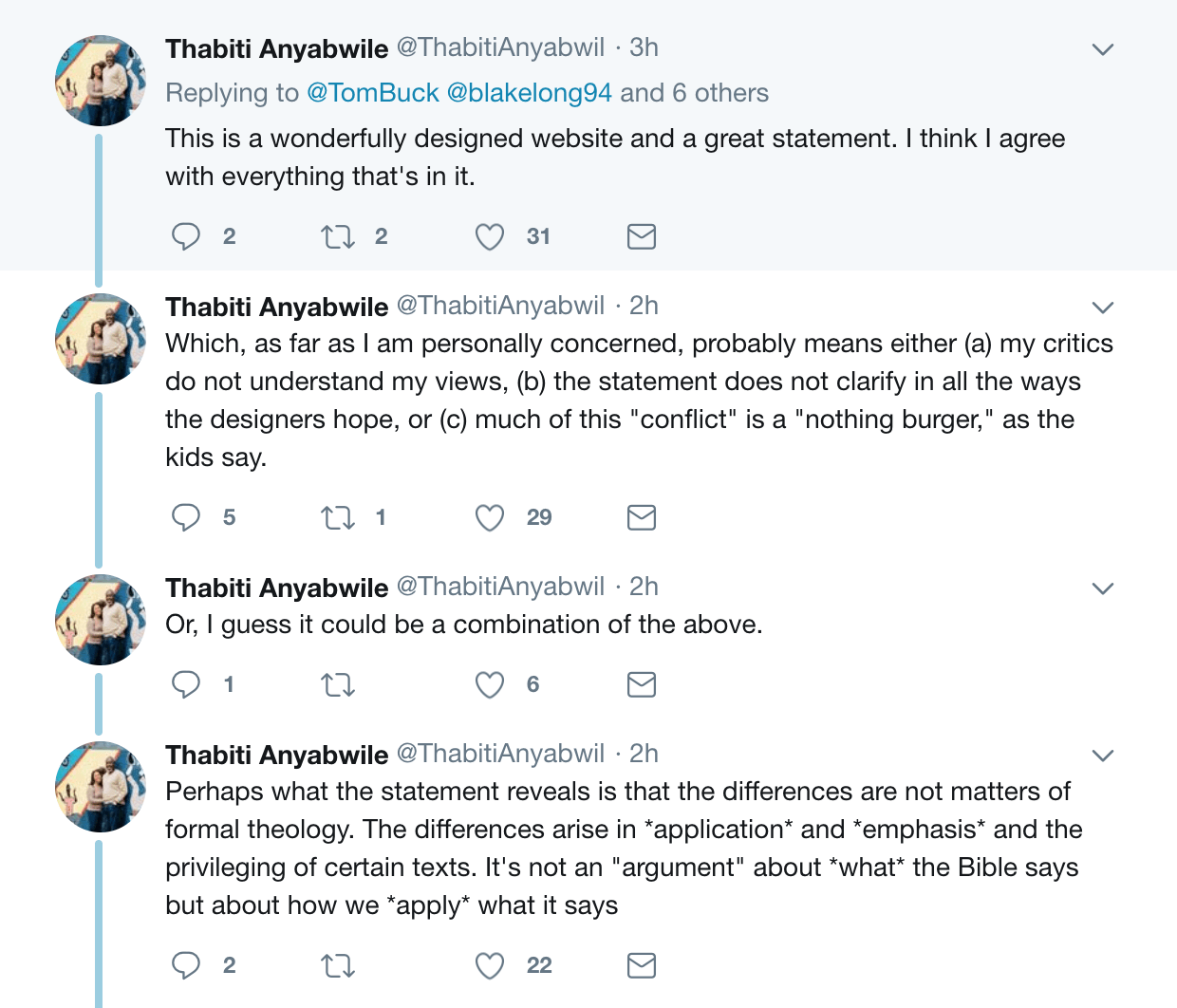This screenshot has width=1177, height=1008.
Task: Click the reply icon on the 'combination' tweet
Action: (187, 684)
